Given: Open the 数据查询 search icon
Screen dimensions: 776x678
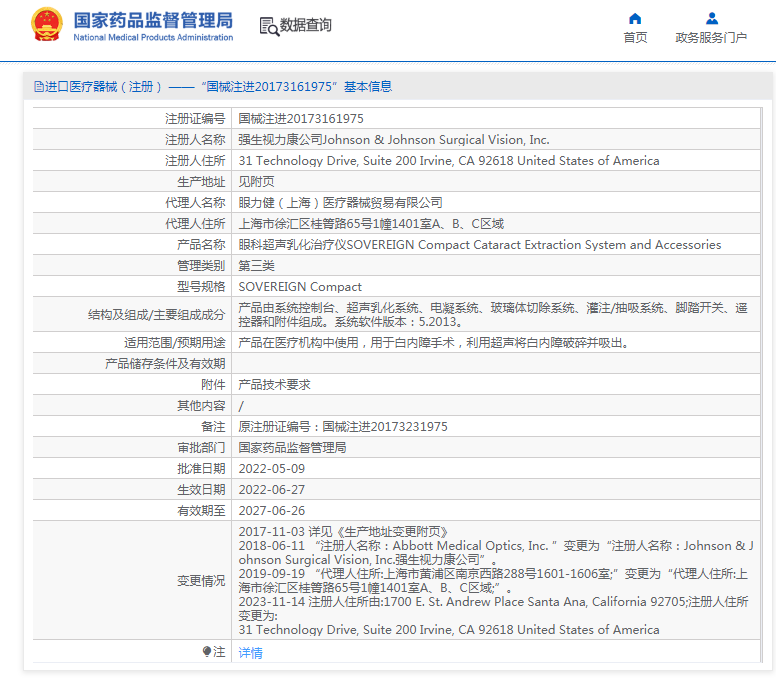Looking at the screenshot, I should click(x=269, y=26).
